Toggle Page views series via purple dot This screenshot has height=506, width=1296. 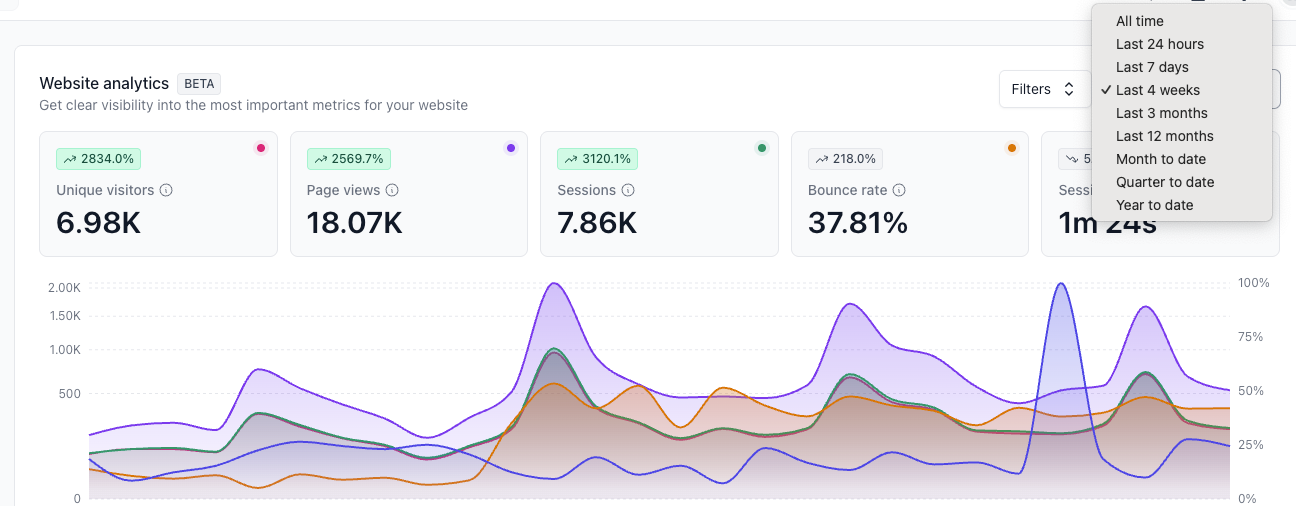click(x=511, y=148)
